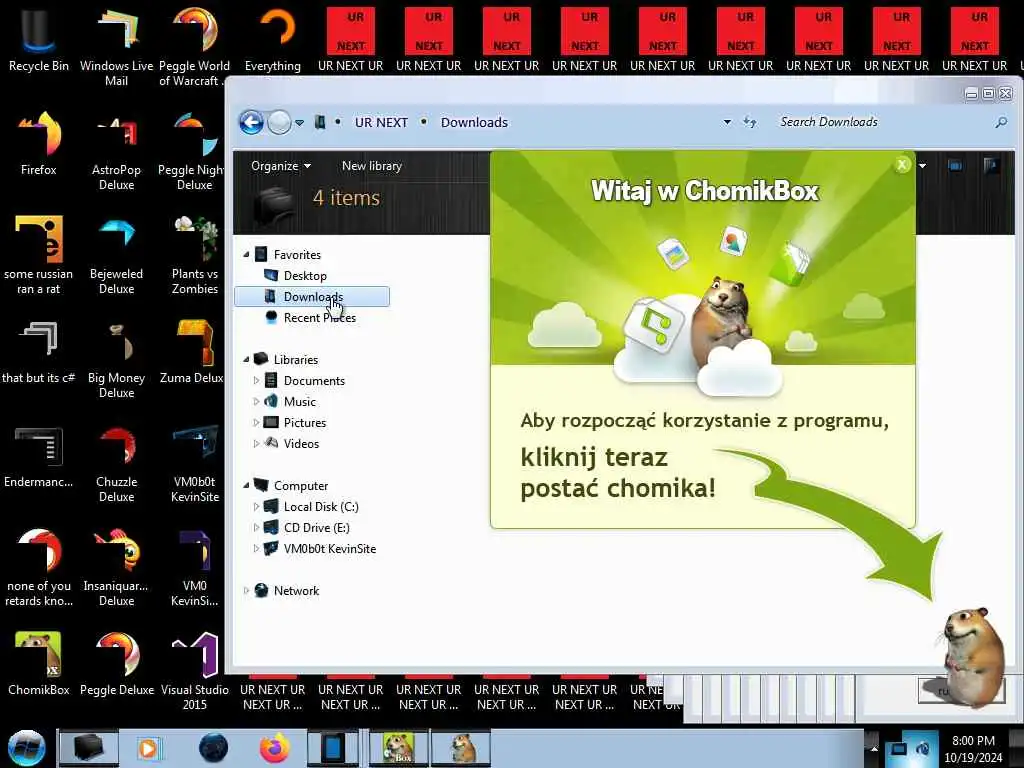Open the view options dropdown arrow
The width and height of the screenshot is (1024, 768).
pyautogui.click(x=922, y=166)
